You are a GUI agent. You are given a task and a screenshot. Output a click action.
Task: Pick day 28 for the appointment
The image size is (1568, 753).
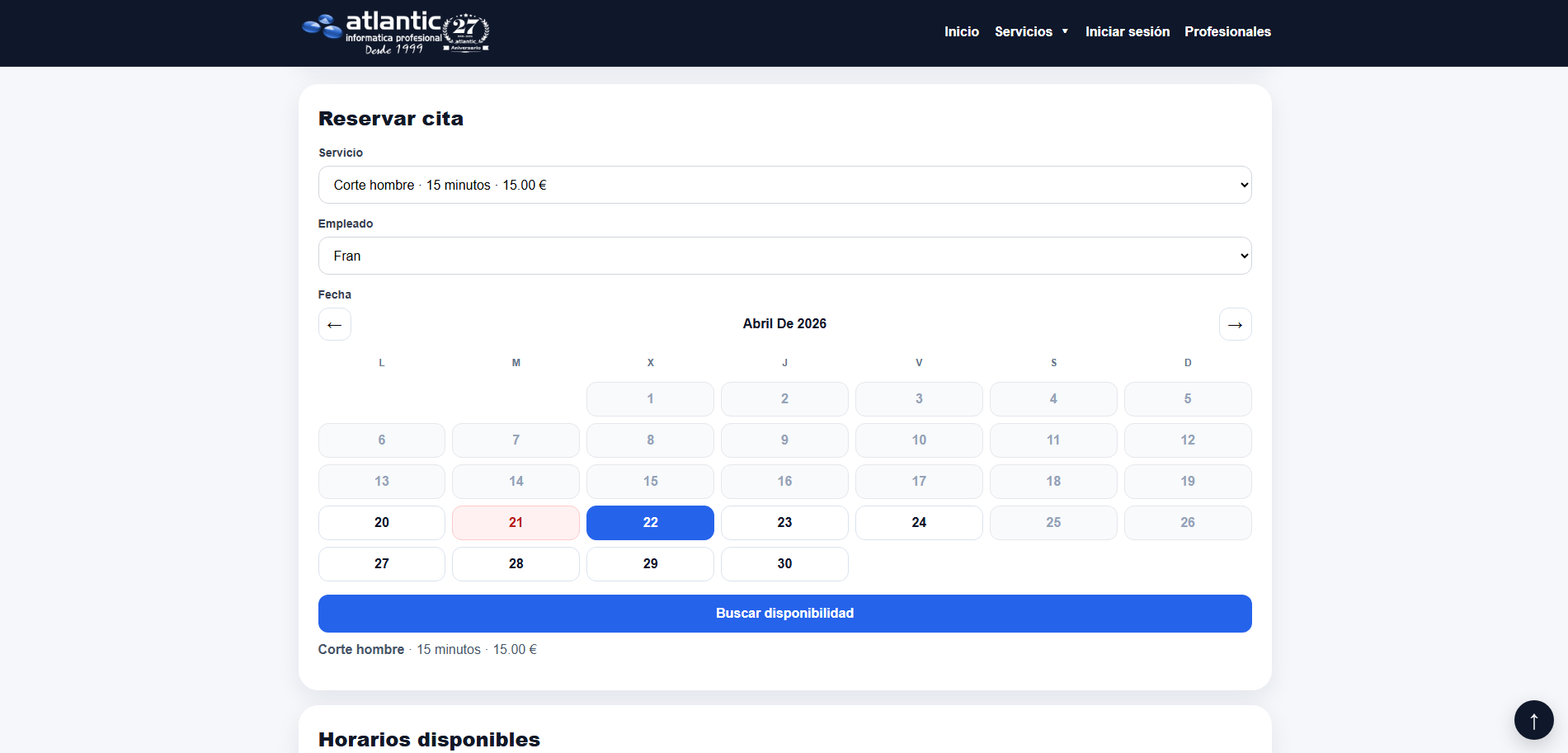coord(516,564)
